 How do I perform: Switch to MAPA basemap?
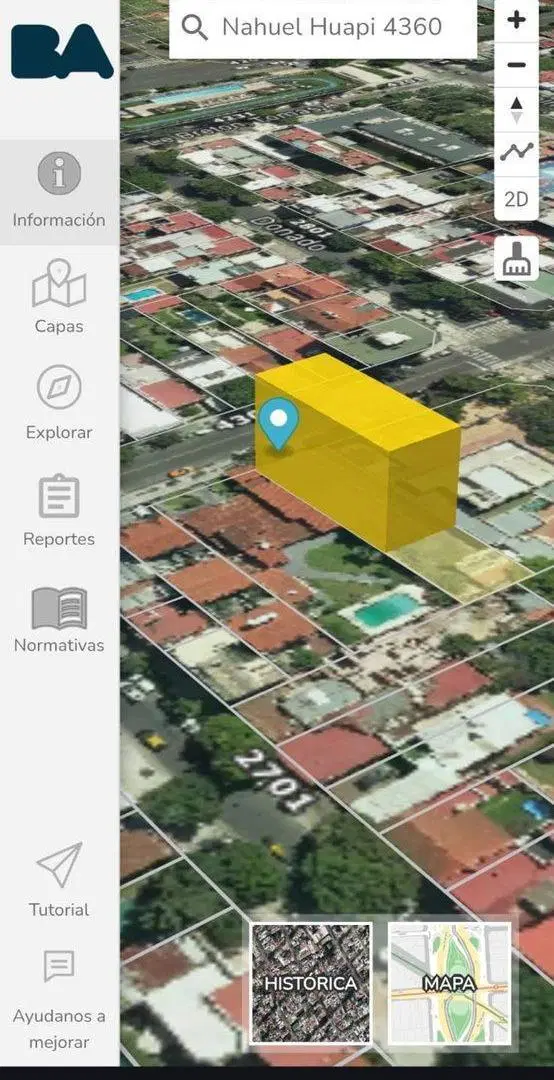(450, 984)
